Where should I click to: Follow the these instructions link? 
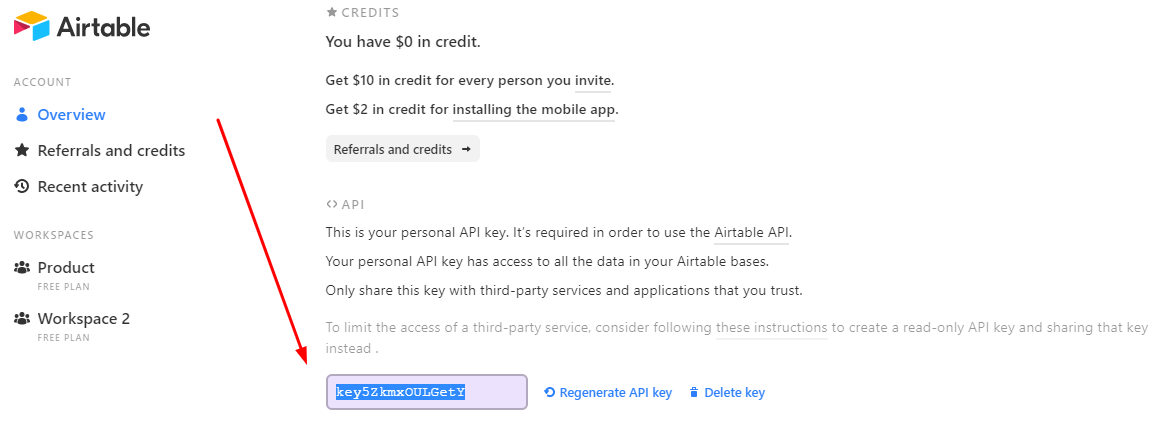pyautogui.click(x=771, y=328)
